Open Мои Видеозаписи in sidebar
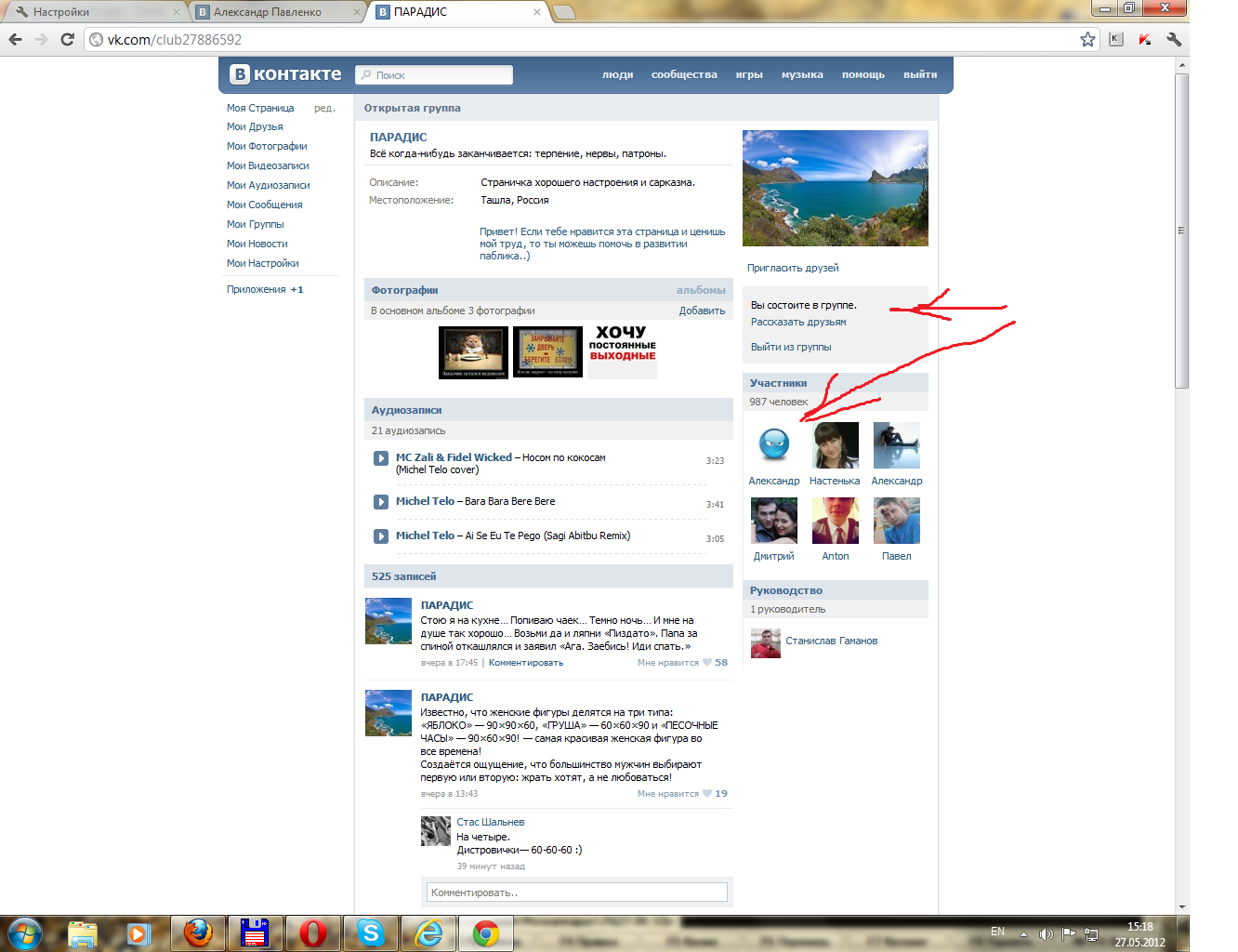 pos(268,165)
